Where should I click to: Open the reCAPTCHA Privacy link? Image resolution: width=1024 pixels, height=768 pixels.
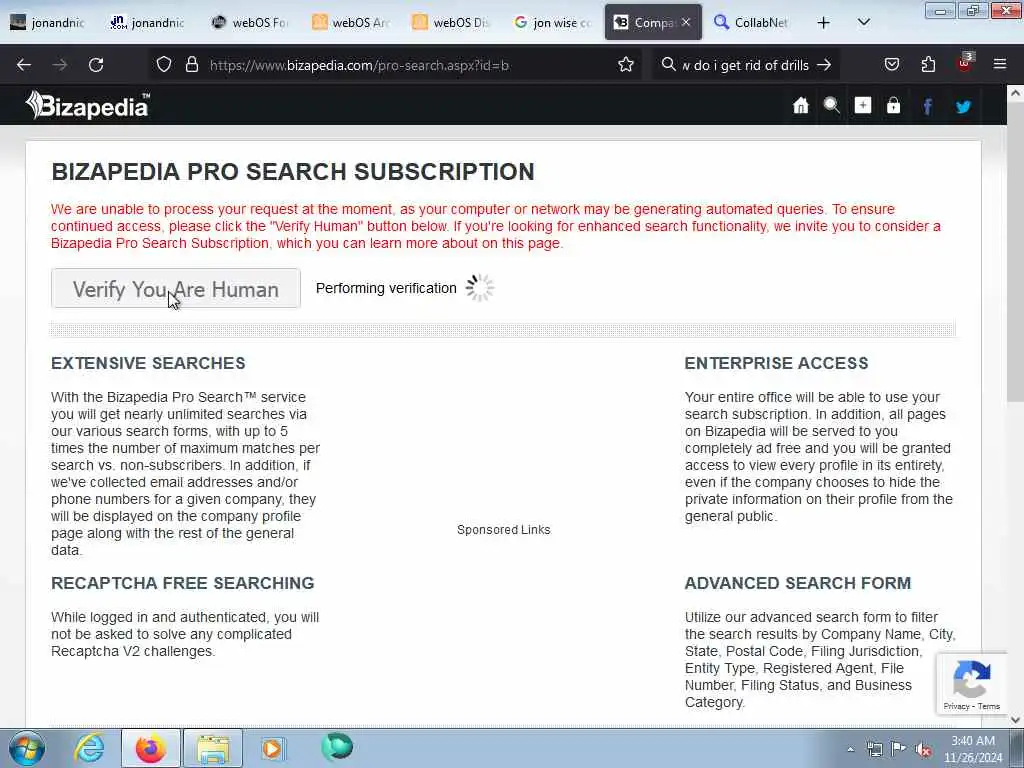tap(956, 706)
